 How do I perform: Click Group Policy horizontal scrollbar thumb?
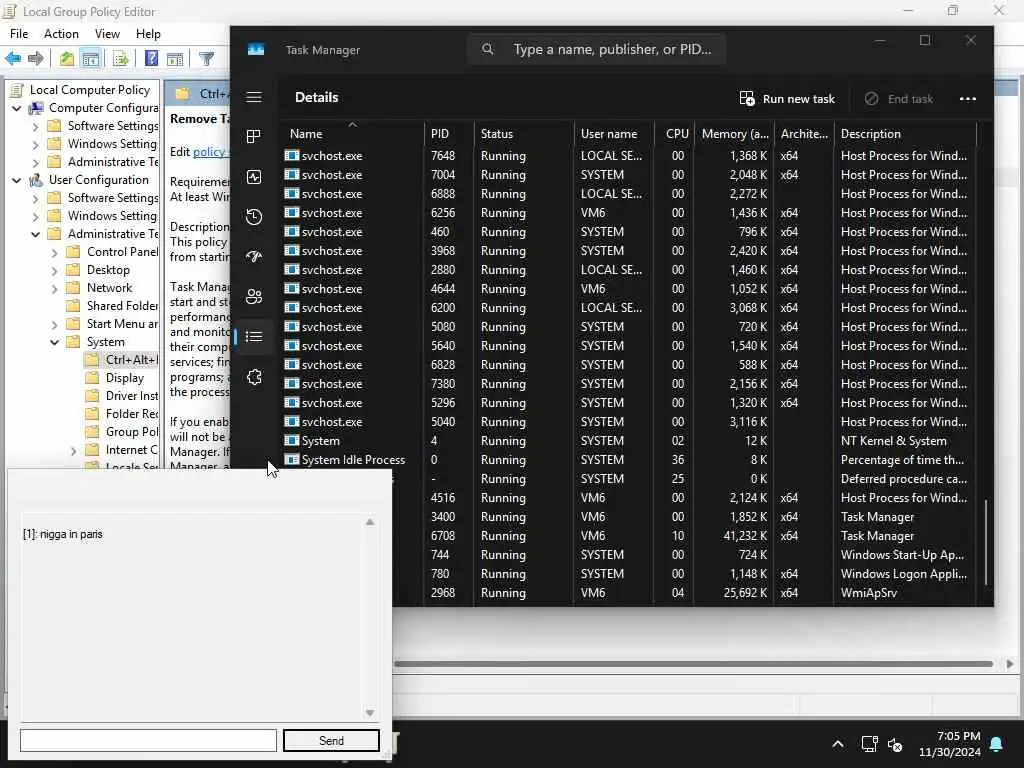point(694,664)
